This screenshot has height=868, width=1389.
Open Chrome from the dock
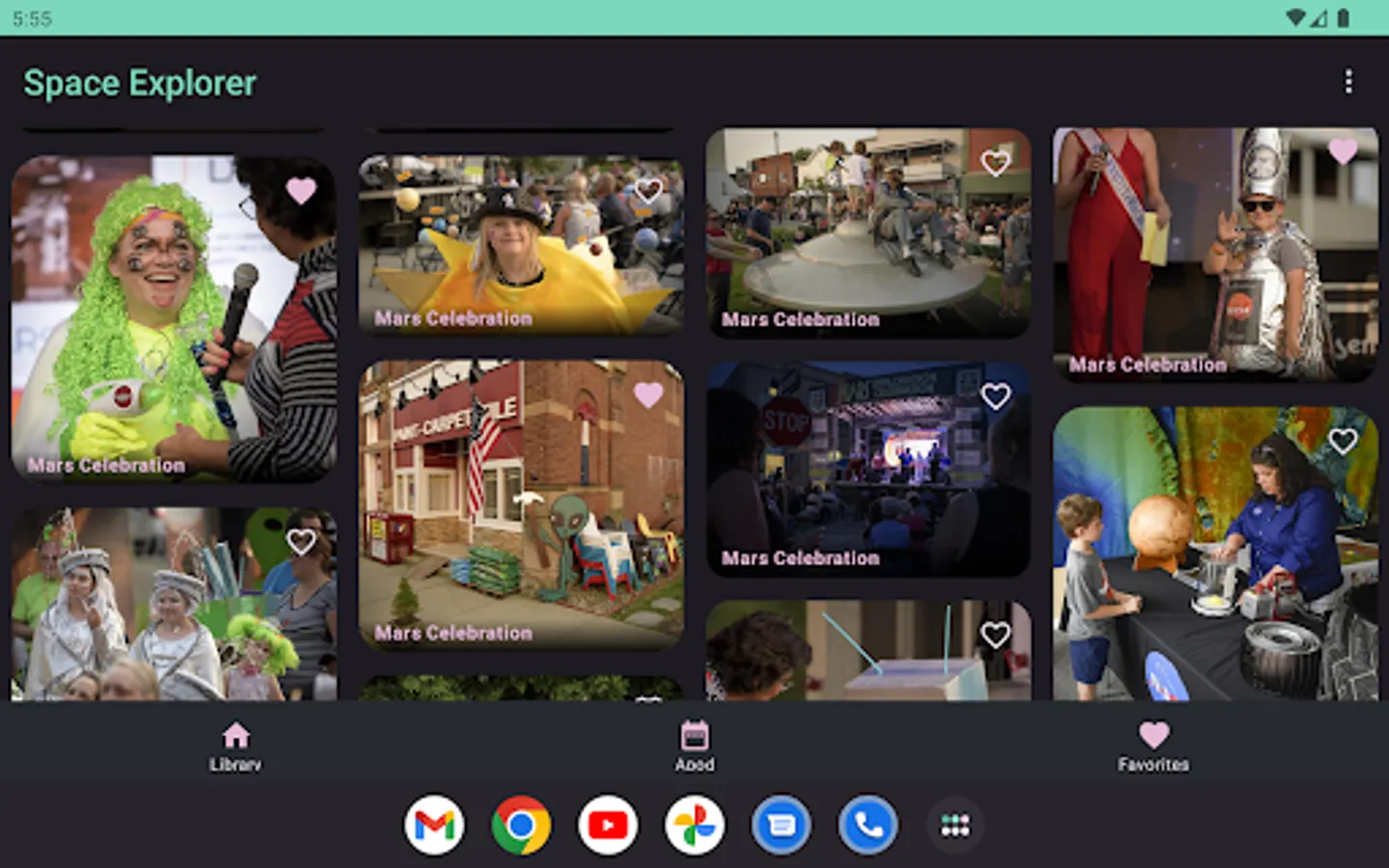[x=521, y=825]
